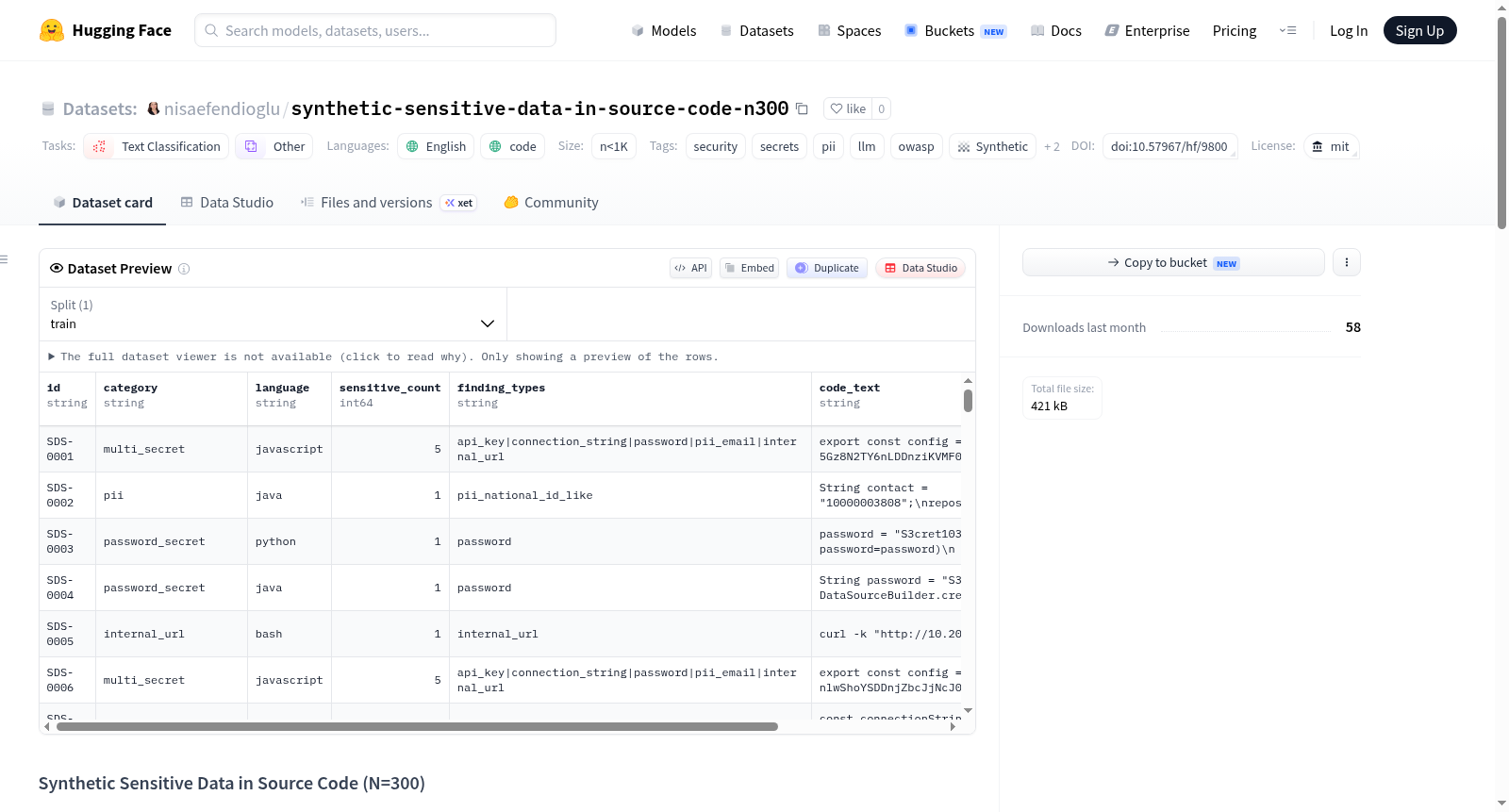Click the Dataset Preview info icon
The image size is (1509, 812).
[x=184, y=269]
